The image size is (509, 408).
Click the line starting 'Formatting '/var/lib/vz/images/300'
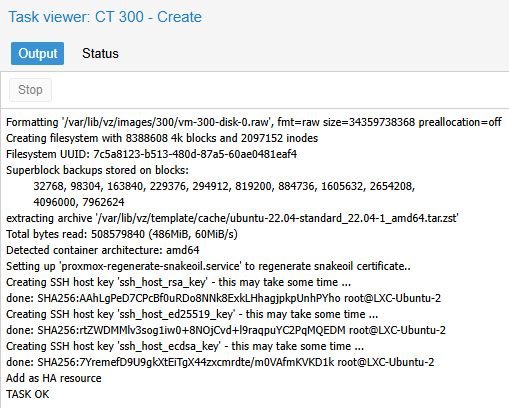(254, 122)
